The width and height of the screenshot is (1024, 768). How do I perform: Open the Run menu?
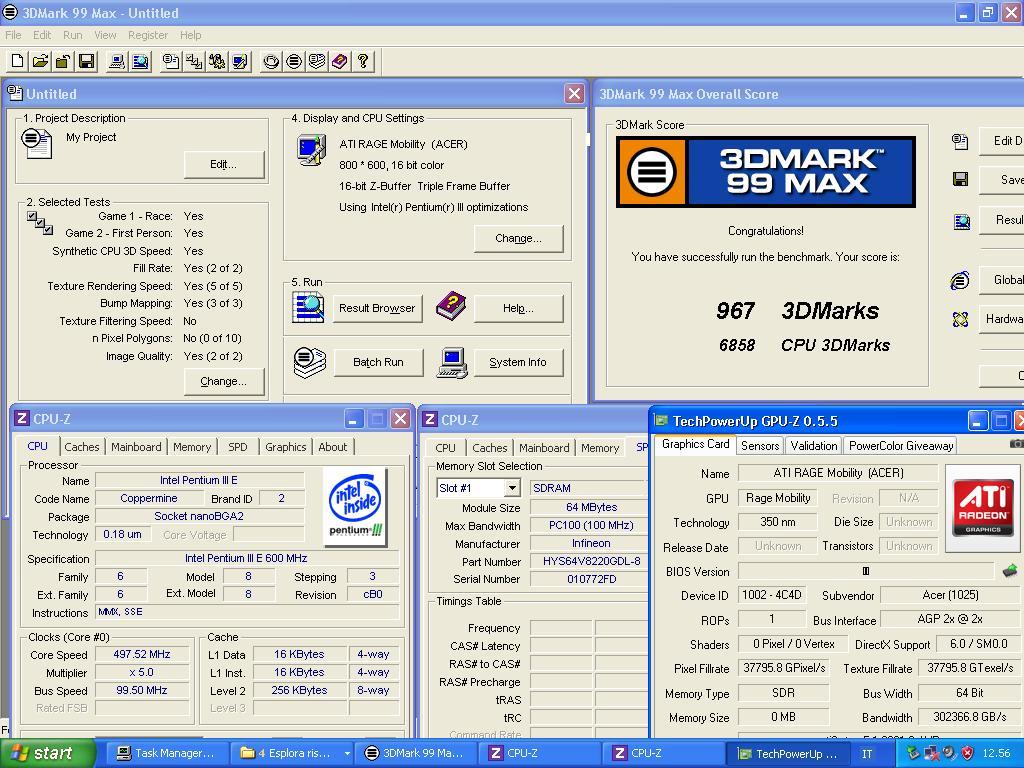(x=72, y=35)
